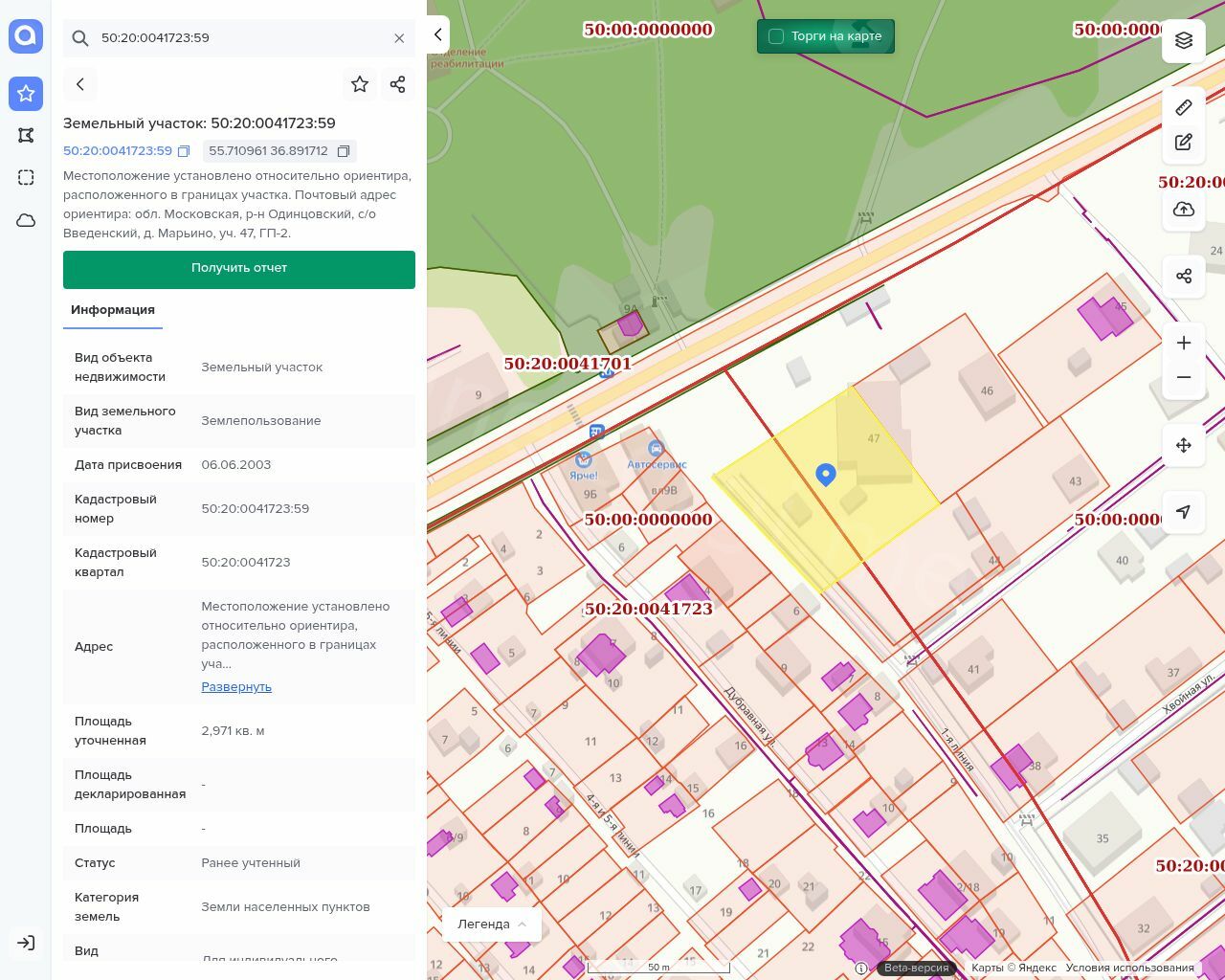The image size is (1225, 980).
Task: Click the cloud upload icon on map
Action: point(1184,210)
